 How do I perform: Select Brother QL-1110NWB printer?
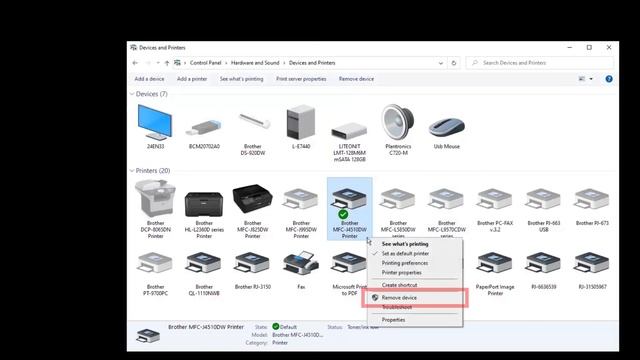[204, 273]
